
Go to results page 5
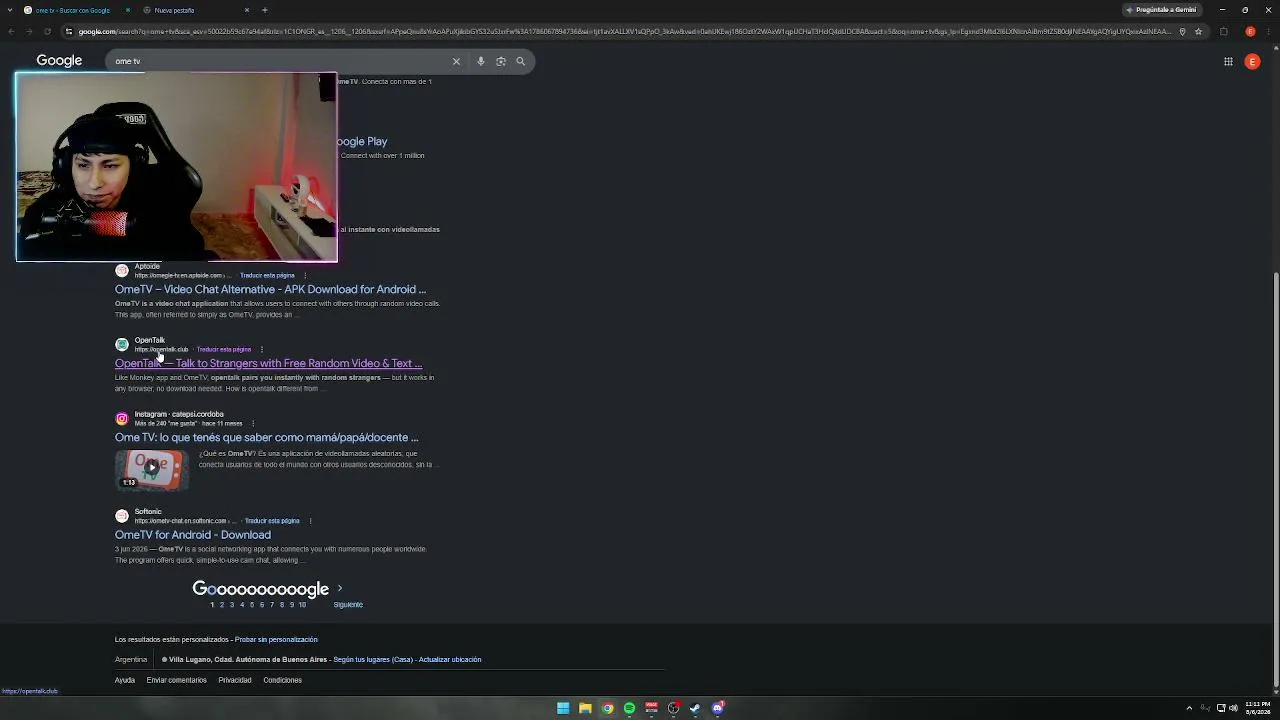(x=252, y=605)
